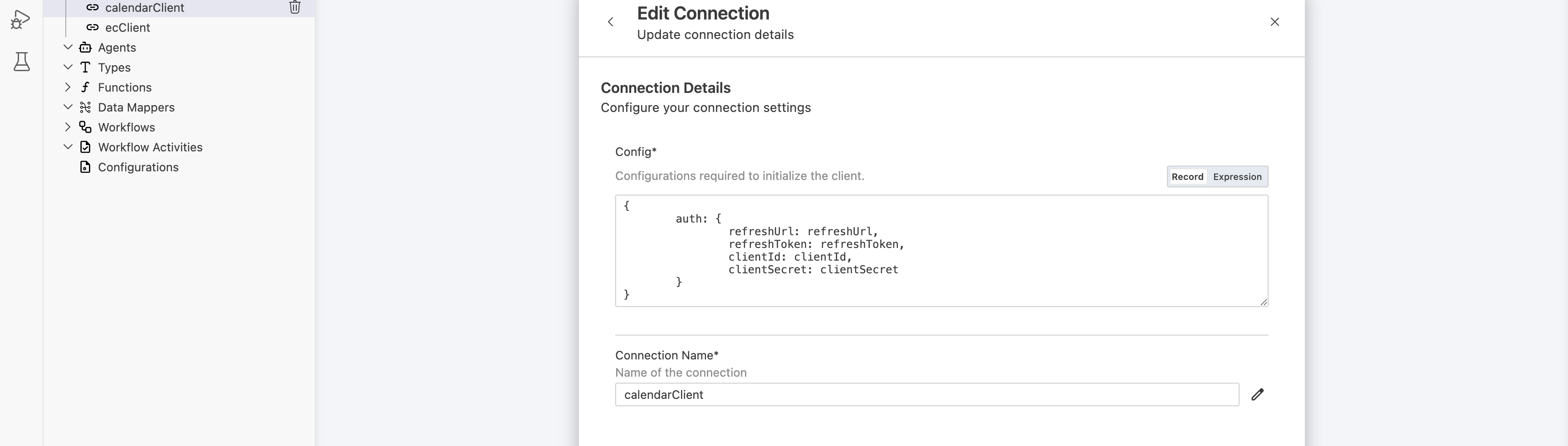This screenshot has width=1568, height=446.
Task: Click inside the Config record text area
Action: click(941, 251)
